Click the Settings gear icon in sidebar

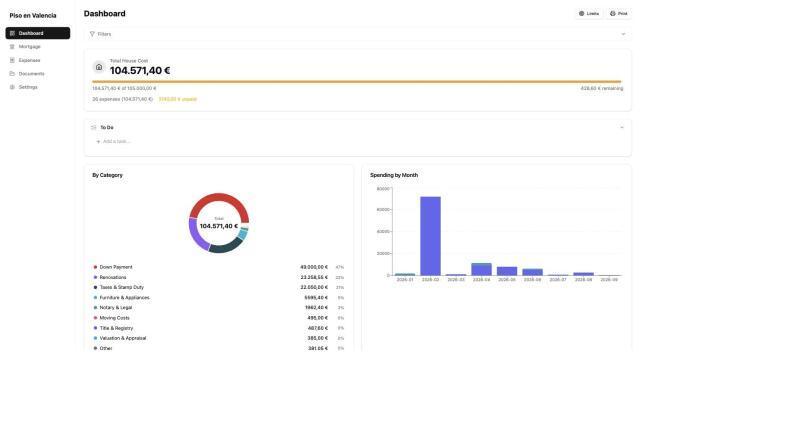[12, 87]
